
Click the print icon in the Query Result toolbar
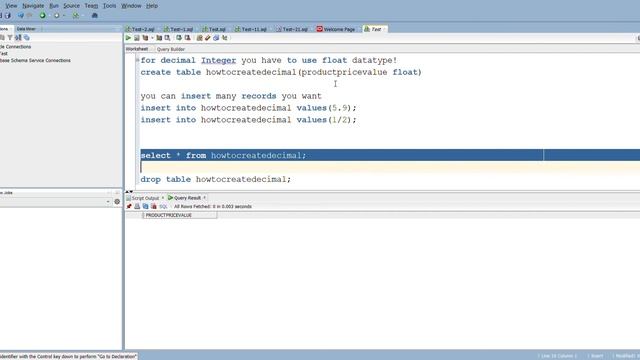point(137,207)
